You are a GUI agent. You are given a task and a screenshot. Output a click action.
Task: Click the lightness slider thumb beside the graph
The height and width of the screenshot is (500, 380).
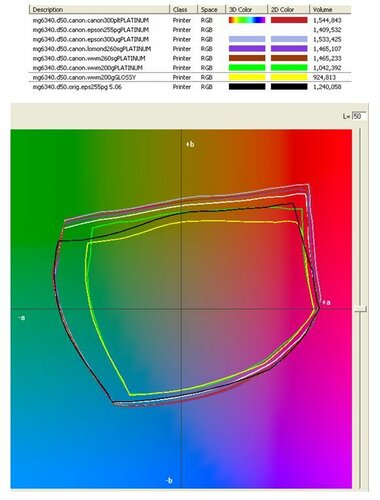[360, 309]
